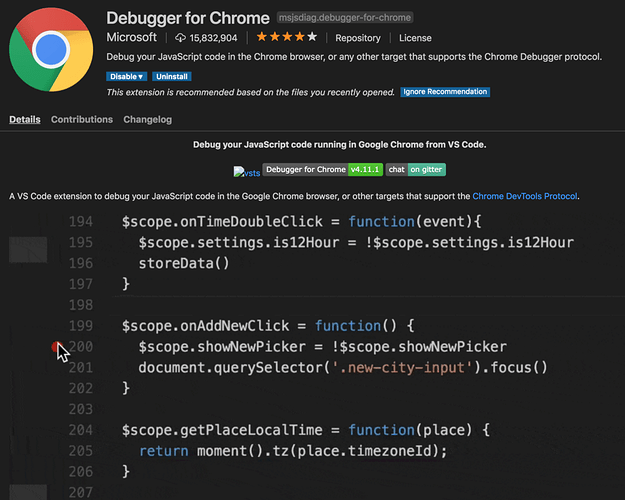Open the Contributions tab

pos(82,120)
